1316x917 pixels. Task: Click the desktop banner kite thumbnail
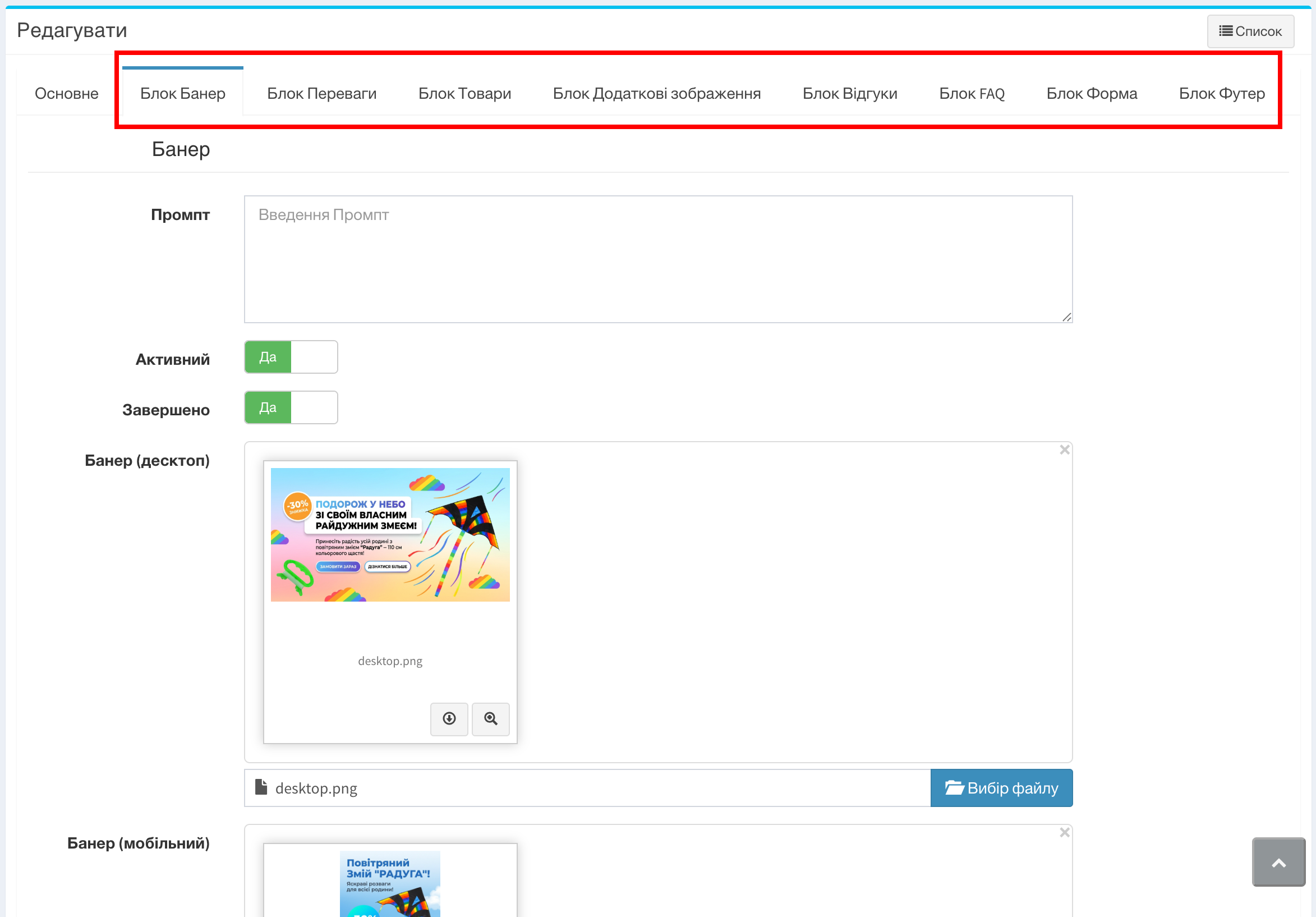click(x=390, y=534)
